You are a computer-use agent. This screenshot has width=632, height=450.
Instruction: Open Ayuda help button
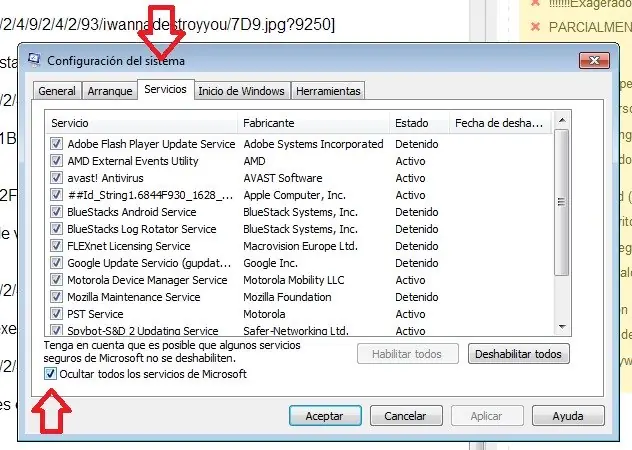click(568, 416)
